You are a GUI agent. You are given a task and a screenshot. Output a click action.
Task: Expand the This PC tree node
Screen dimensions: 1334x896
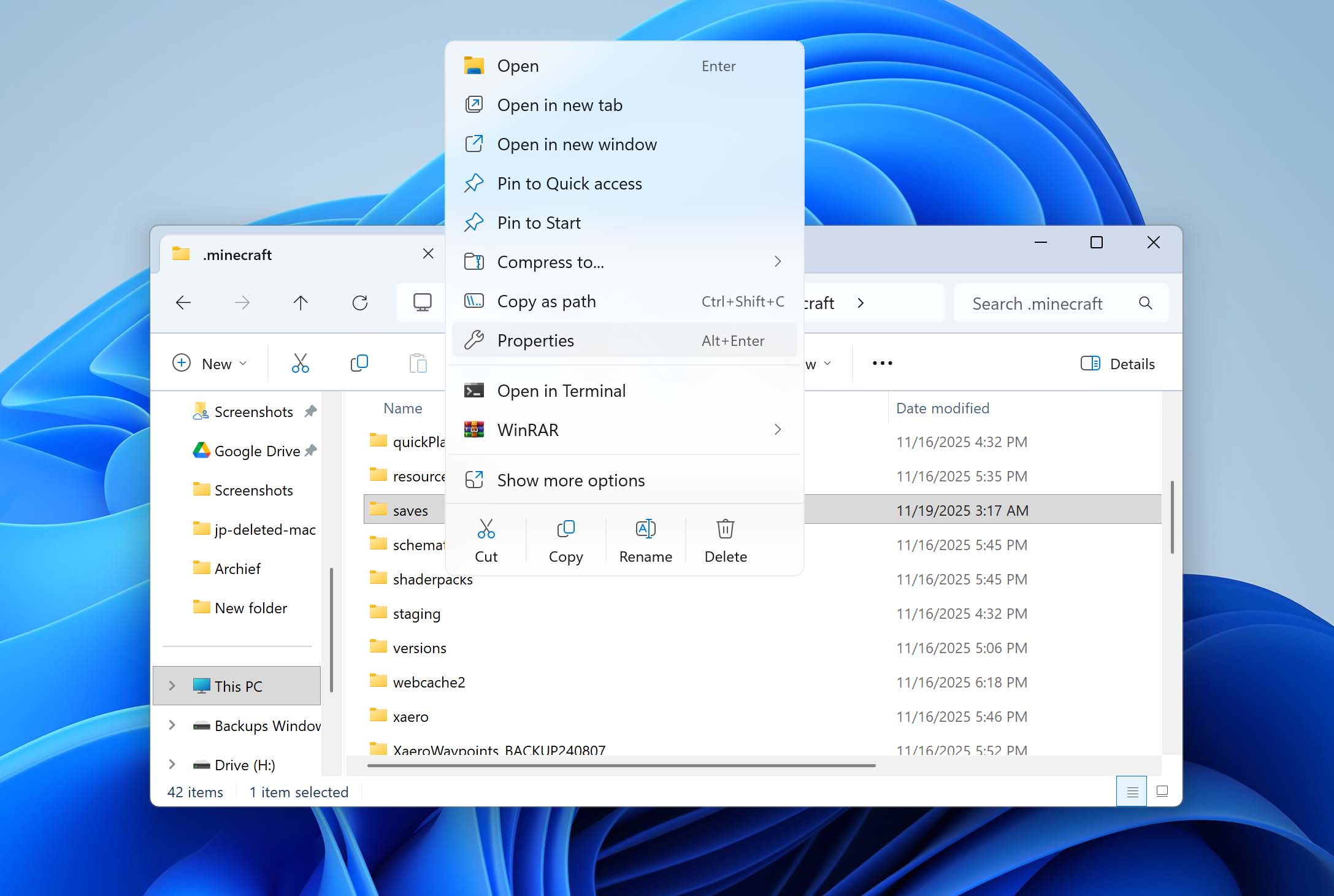[x=172, y=686]
